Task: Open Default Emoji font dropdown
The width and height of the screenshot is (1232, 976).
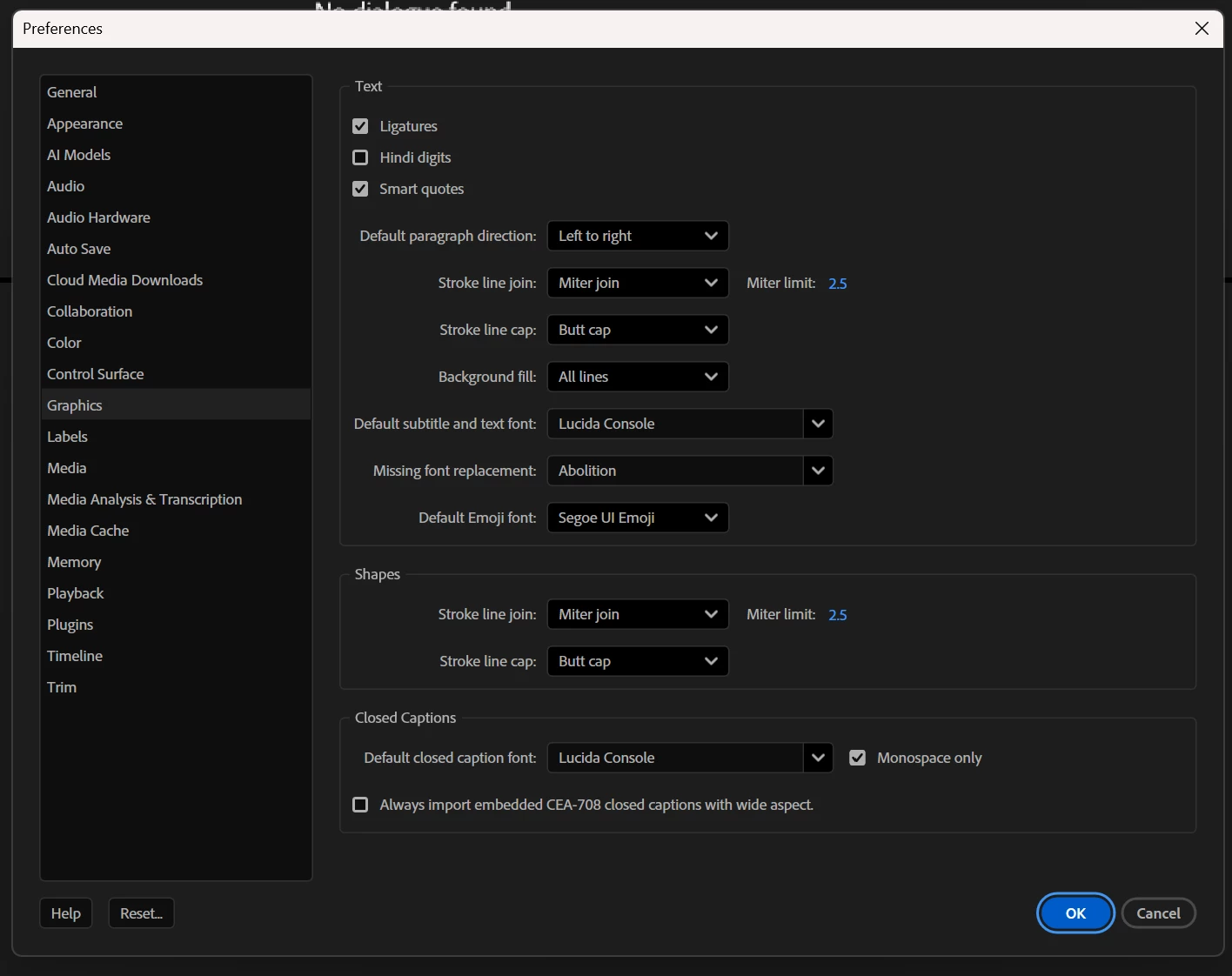Action: (638, 518)
